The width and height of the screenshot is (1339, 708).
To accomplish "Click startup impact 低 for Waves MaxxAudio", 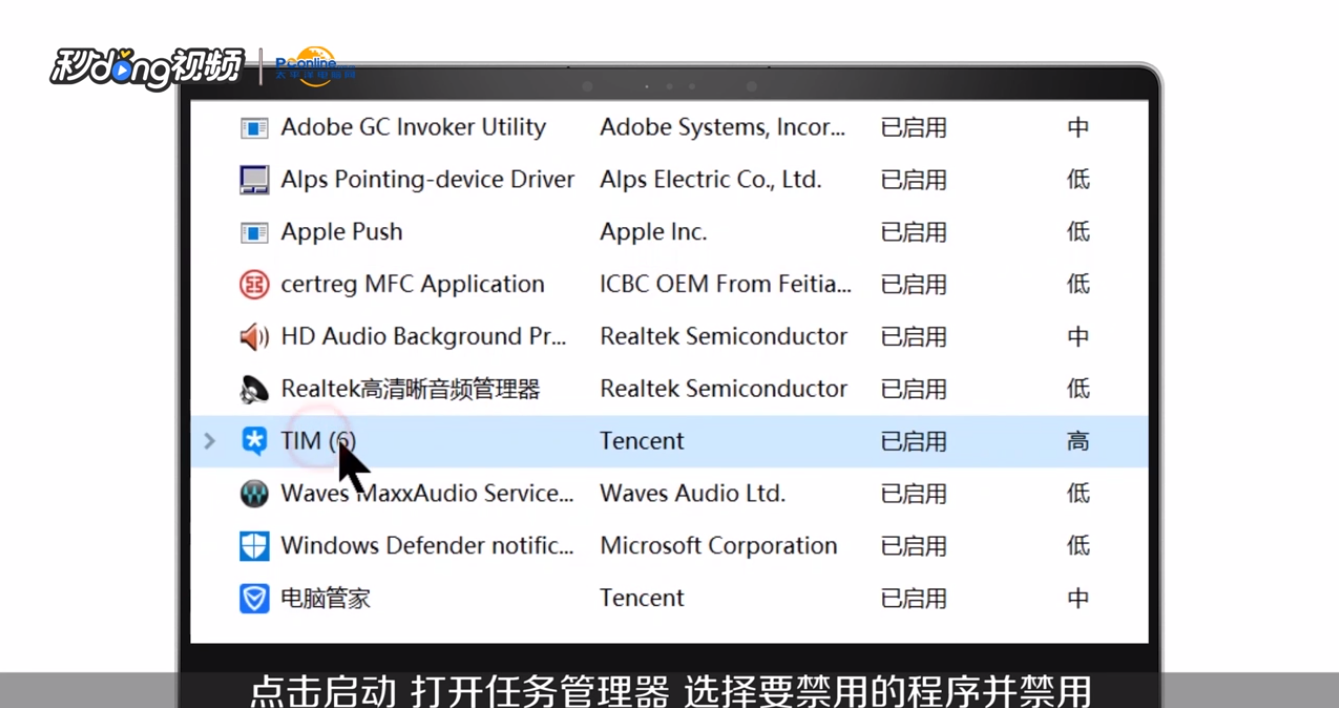I will [1078, 493].
